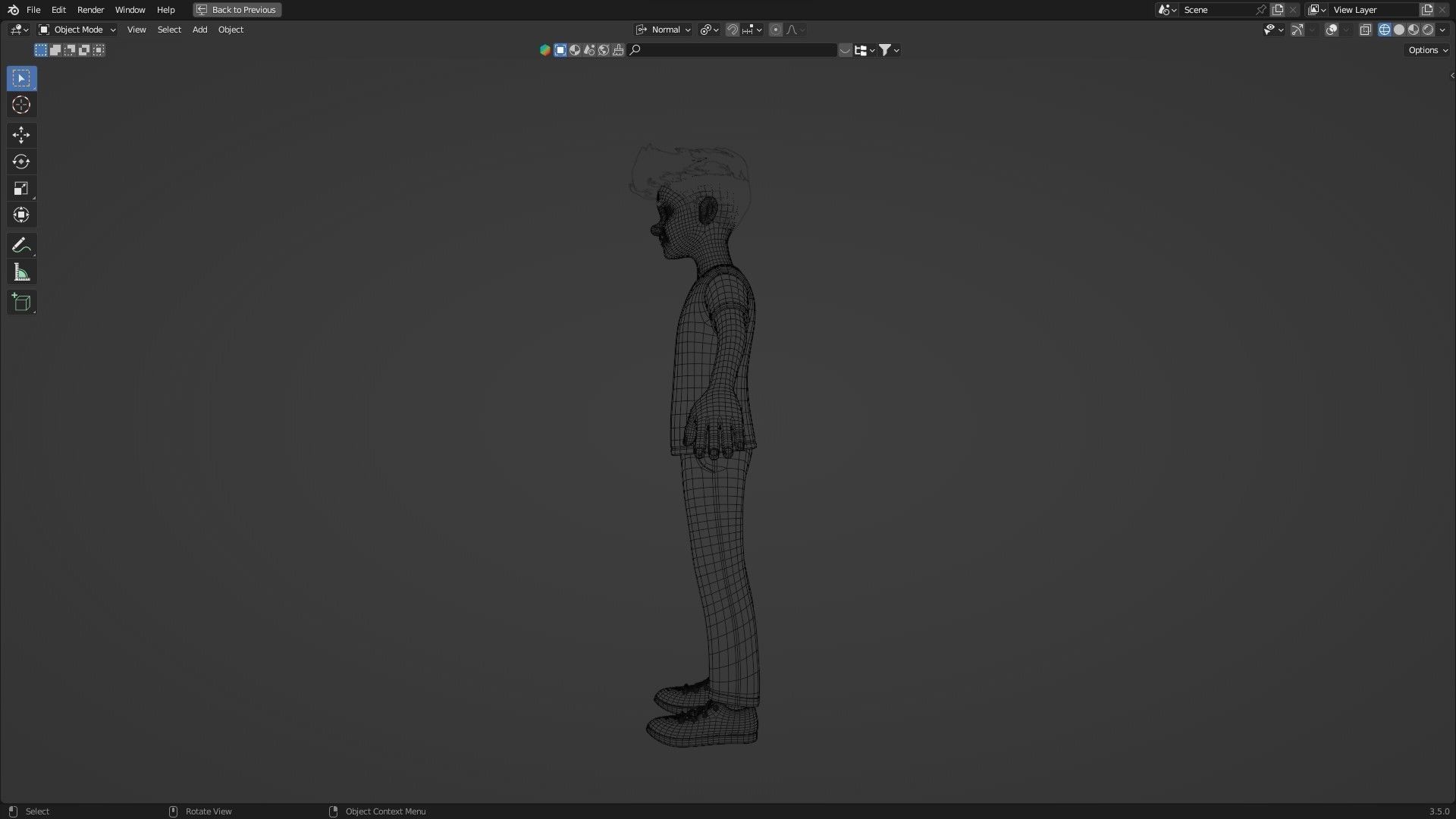Open the File menu
The image size is (1456, 819).
[x=33, y=10]
